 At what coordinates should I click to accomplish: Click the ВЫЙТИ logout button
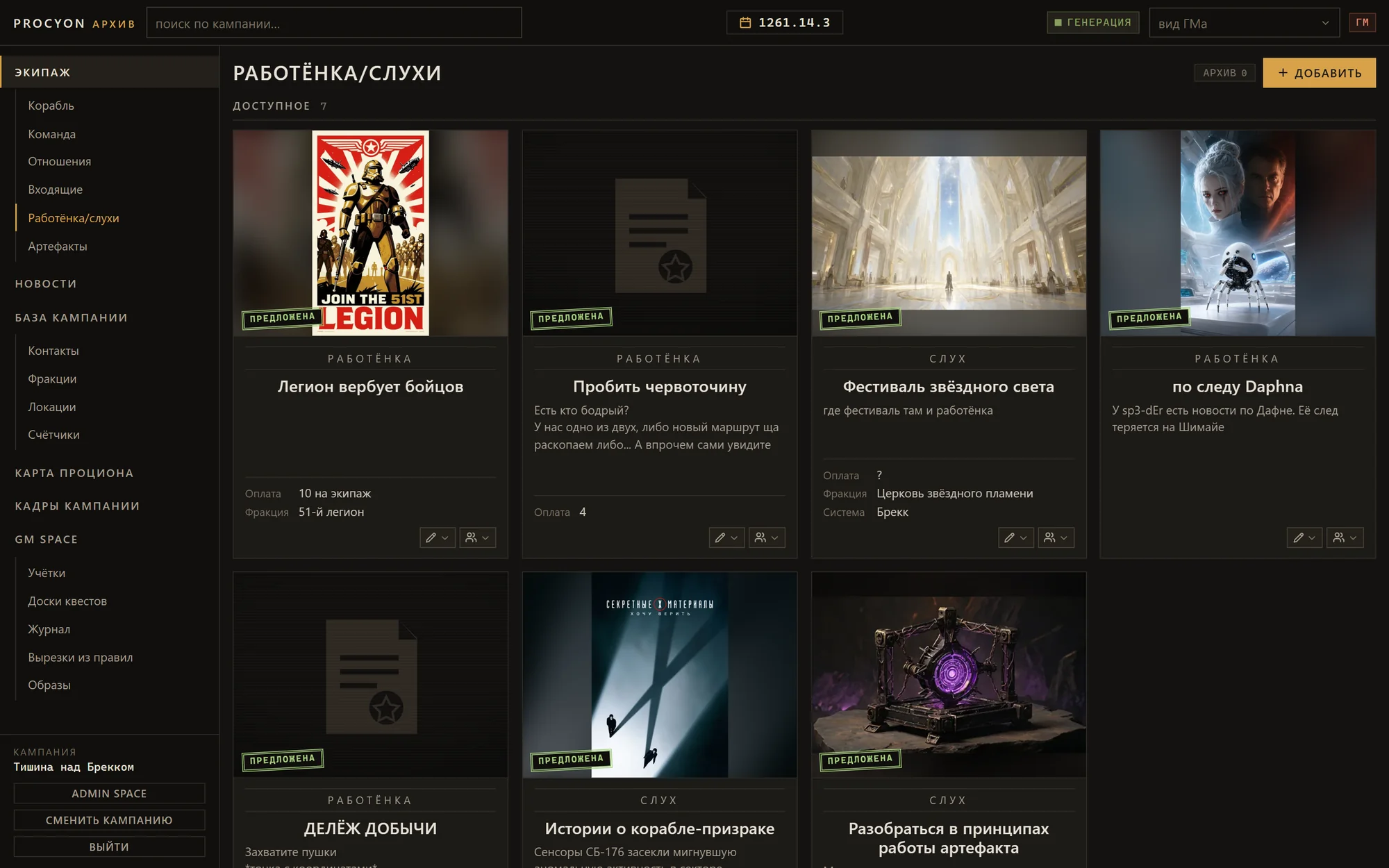109,847
